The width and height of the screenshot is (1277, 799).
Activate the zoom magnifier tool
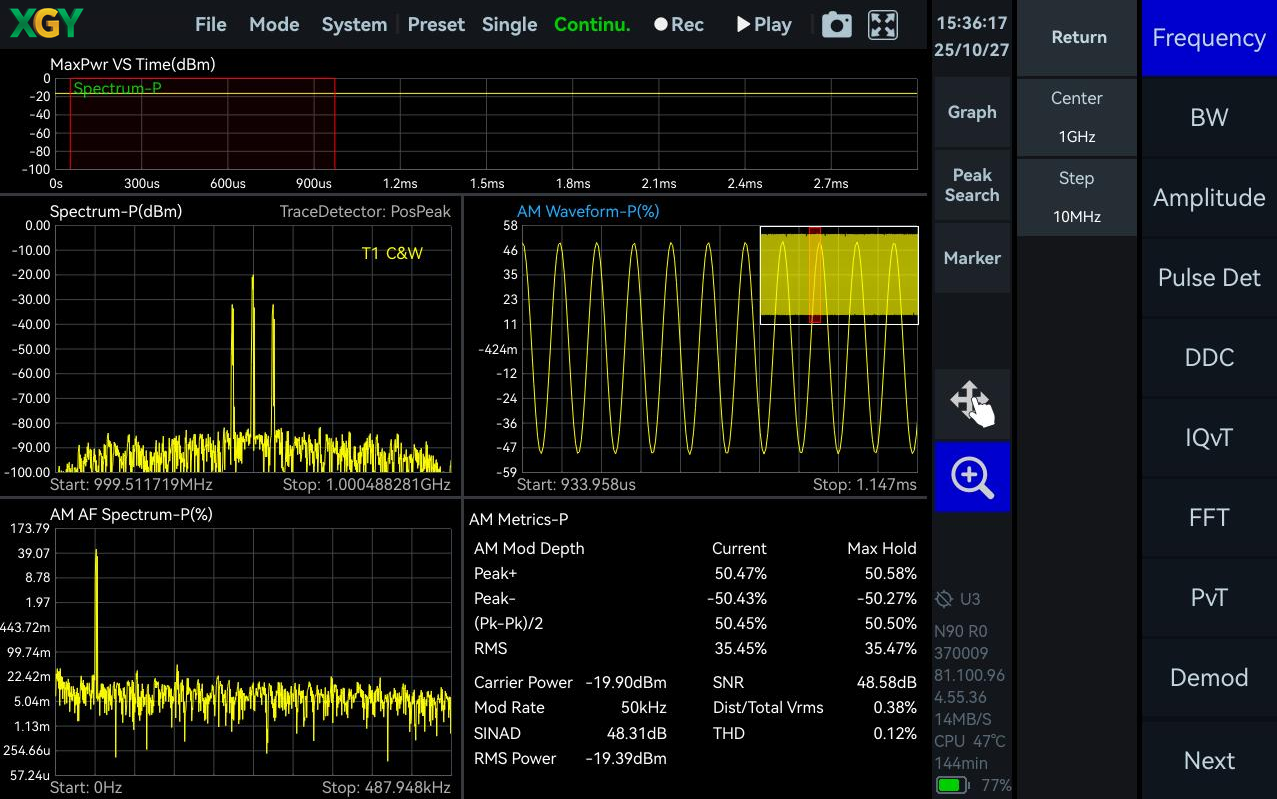click(972, 477)
